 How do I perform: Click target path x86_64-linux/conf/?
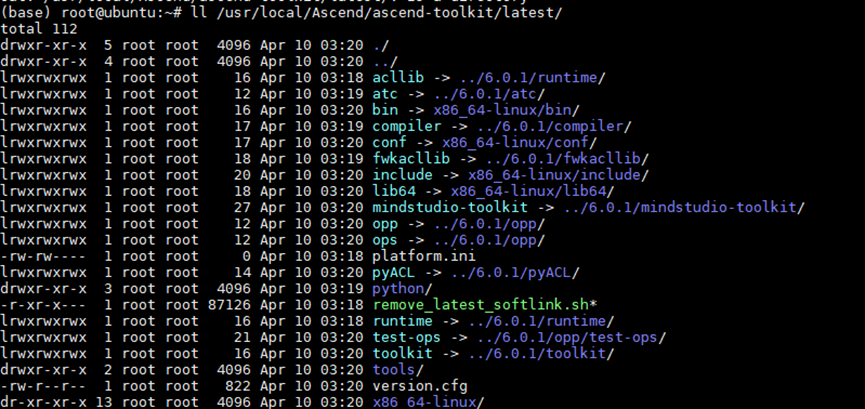point(520,142)
